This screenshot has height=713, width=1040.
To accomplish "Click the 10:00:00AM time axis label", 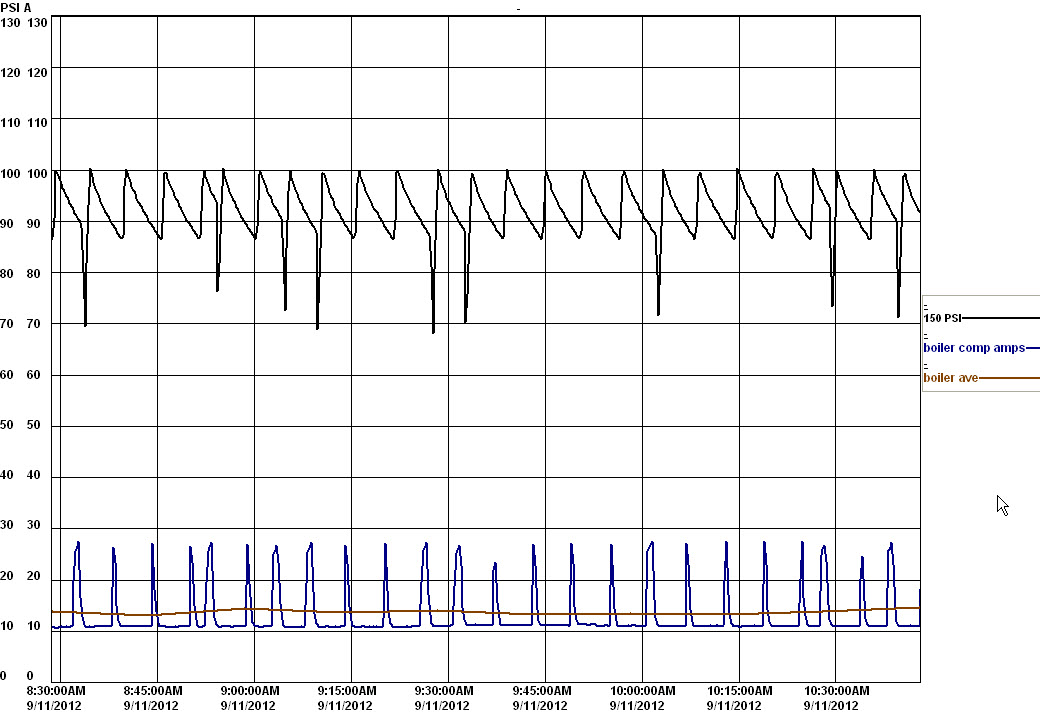I will tap(642, 691).
